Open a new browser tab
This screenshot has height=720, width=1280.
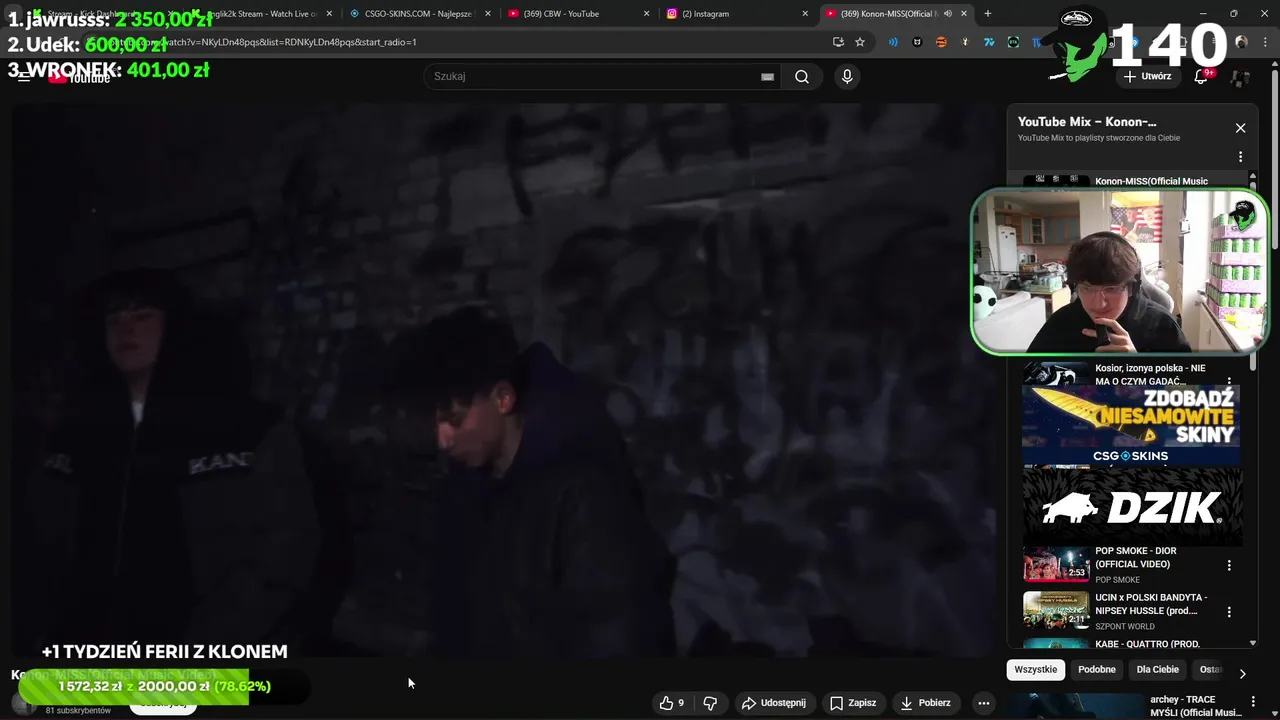pyautogui.click(x=988, y=14)
